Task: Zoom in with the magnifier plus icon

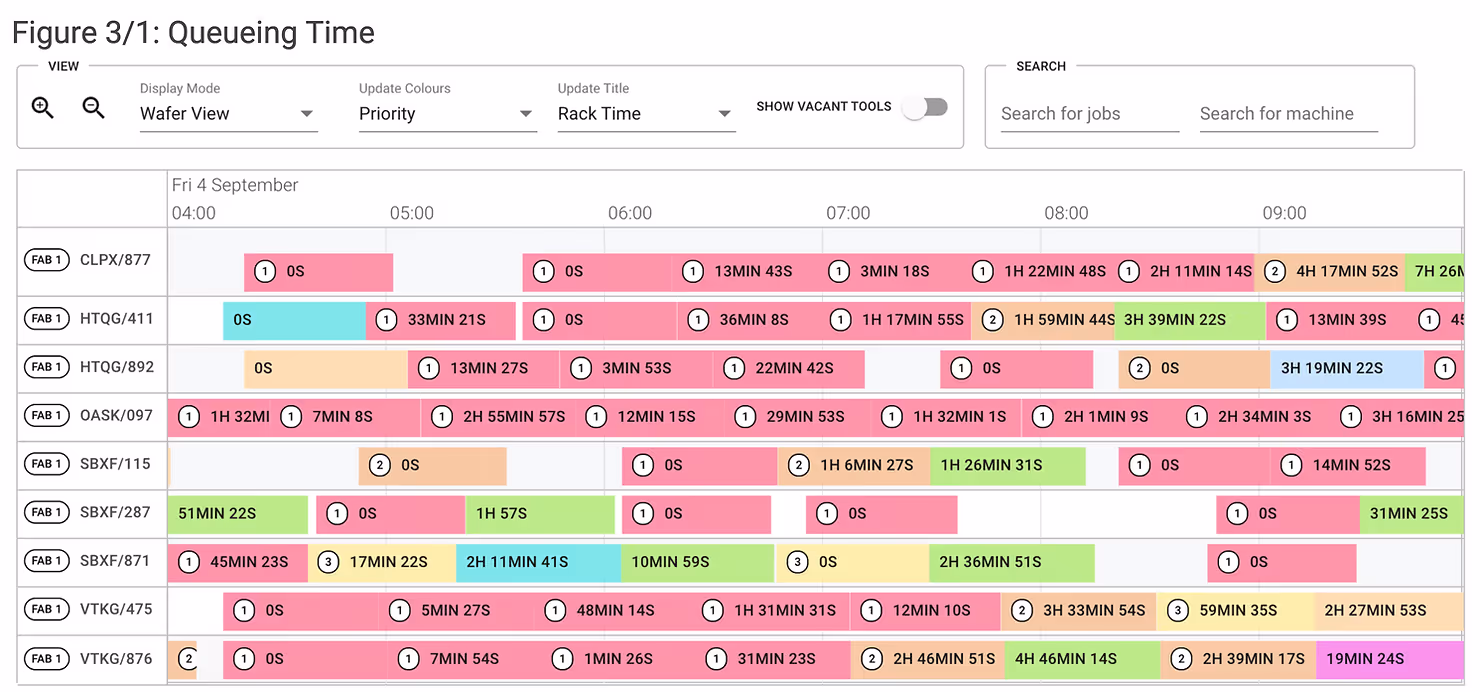Action: [43, 108]
